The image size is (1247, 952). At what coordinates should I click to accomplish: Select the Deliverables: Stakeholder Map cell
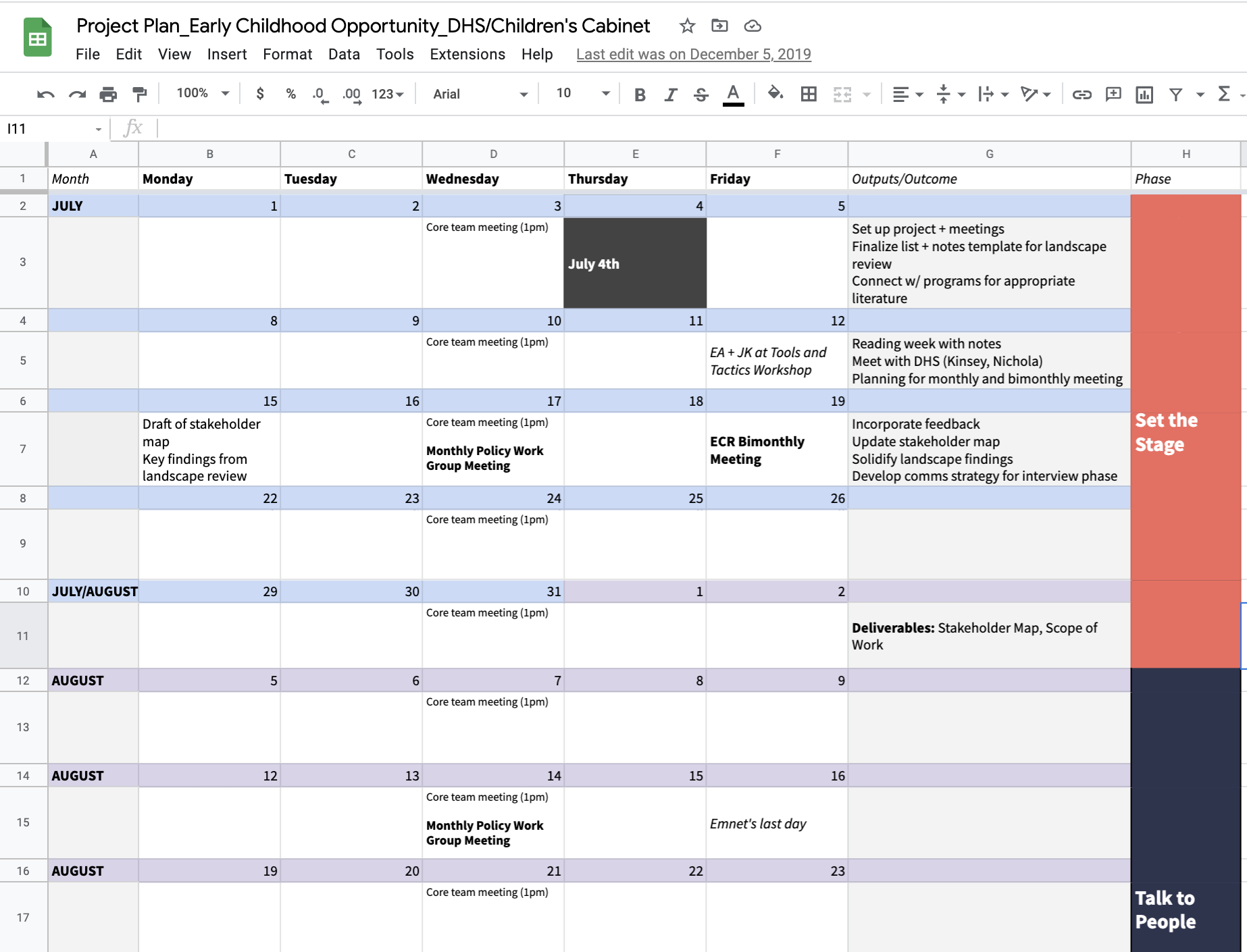coord(989,635)
